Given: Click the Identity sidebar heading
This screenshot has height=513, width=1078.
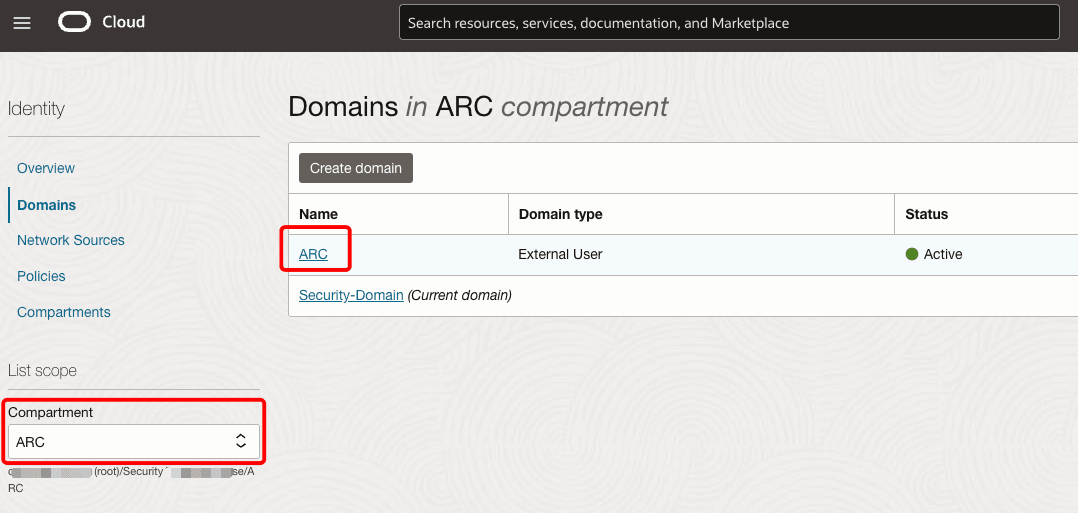Looking at the screenshot, I should [36, 109].
